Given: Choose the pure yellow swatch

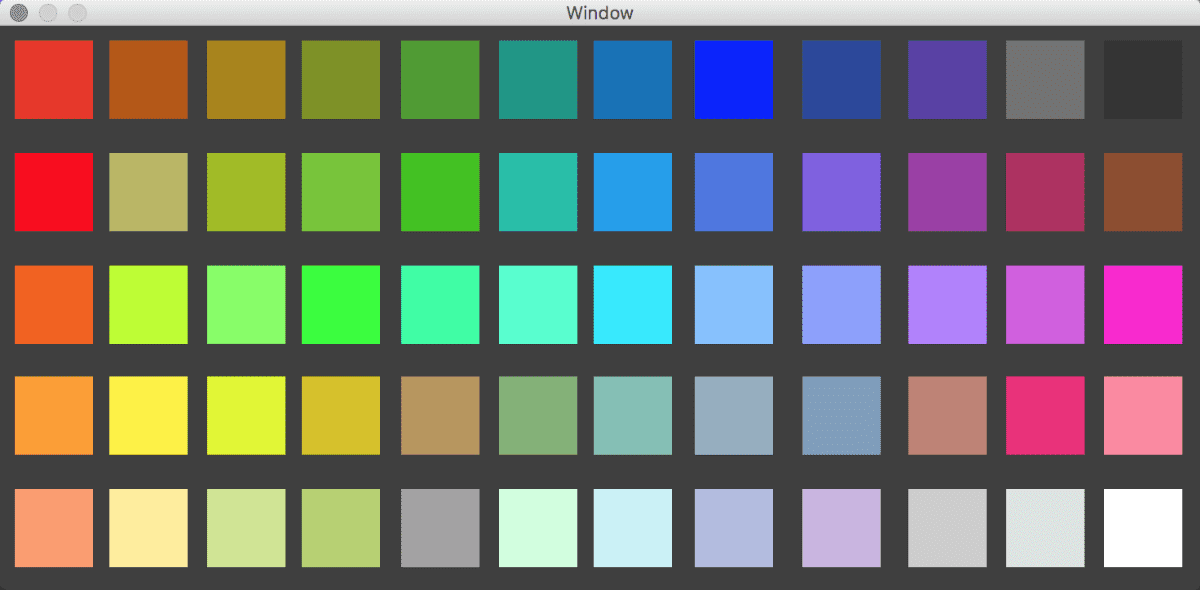Looking at the screenshot, I should pyautogui.click(x=148, y=416).
